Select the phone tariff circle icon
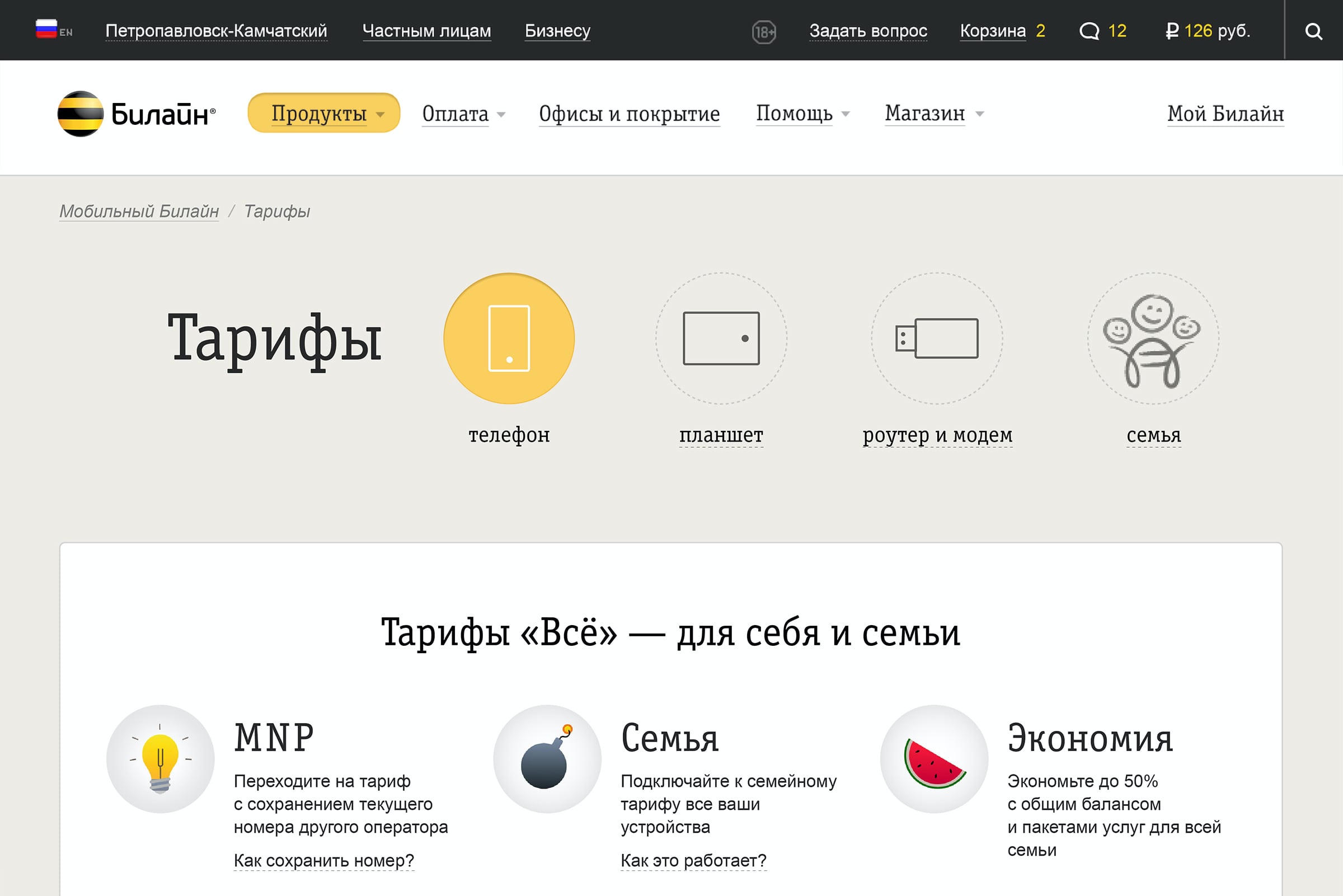 tap(509, 338)
